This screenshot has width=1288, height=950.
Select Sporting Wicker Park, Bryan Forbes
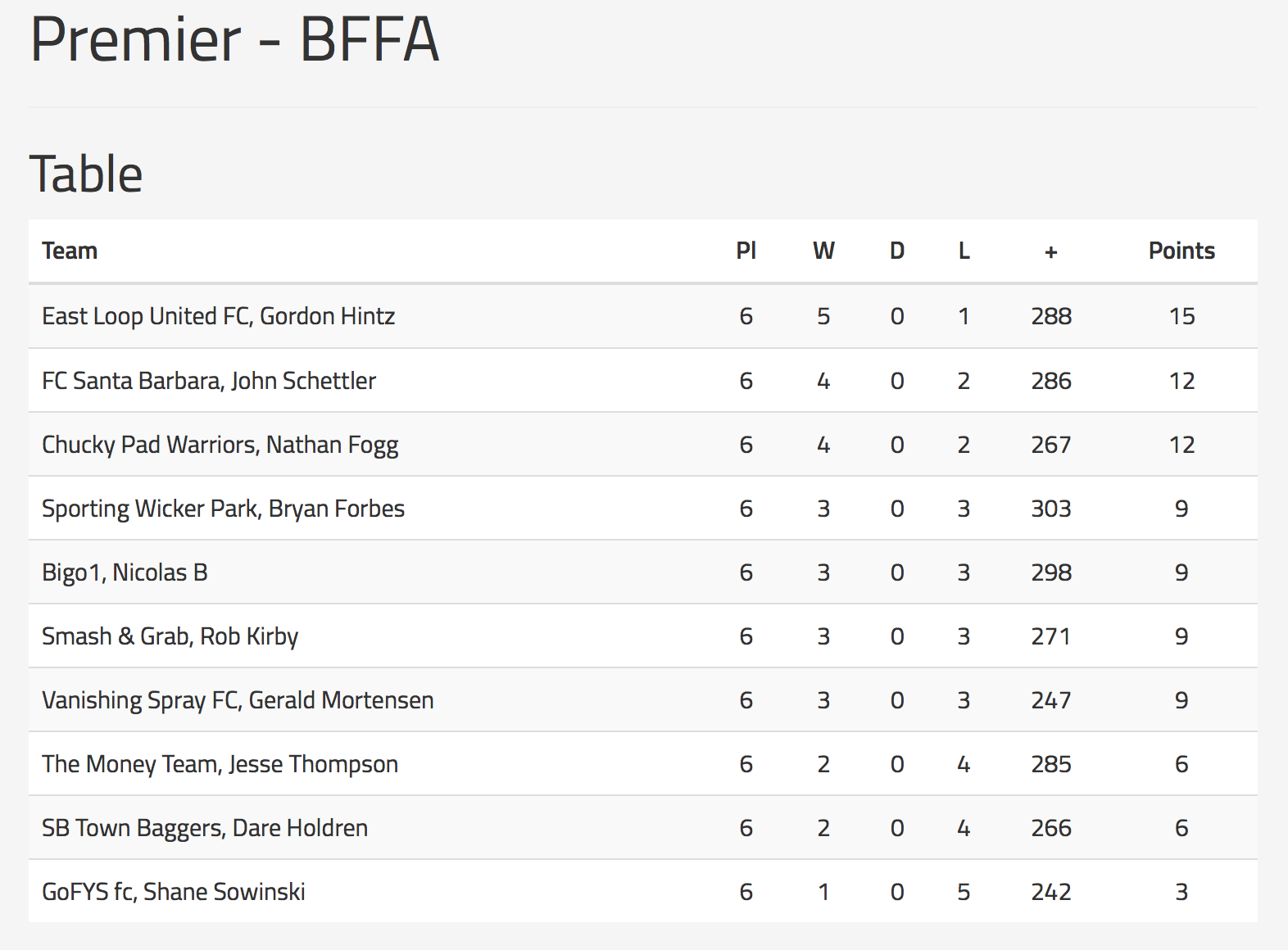point(224,509)
